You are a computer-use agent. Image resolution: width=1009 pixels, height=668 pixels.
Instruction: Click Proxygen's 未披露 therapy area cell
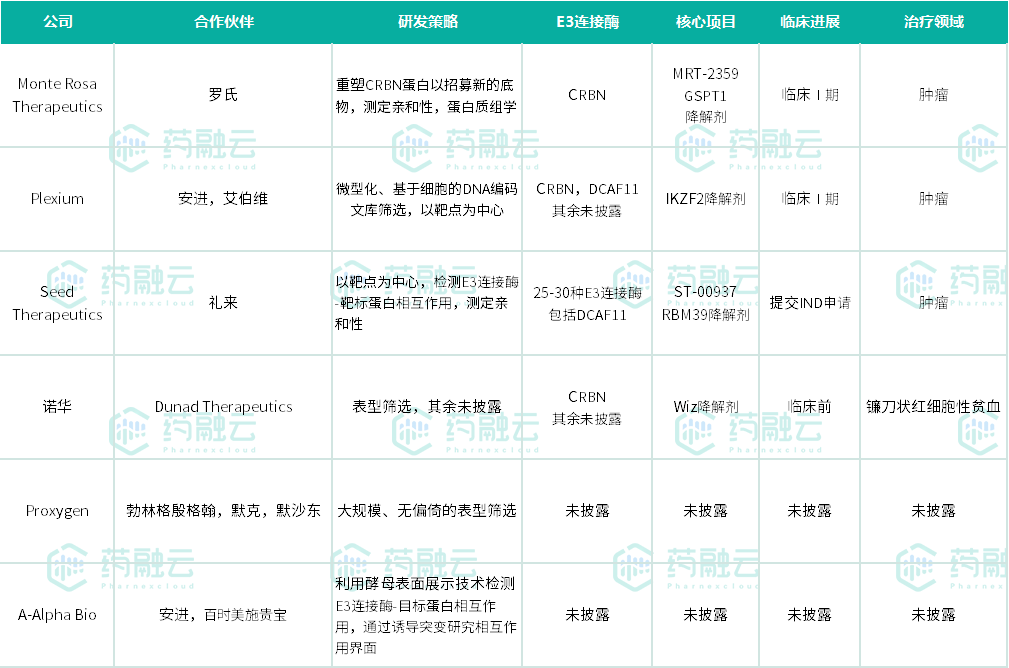click(x=934, y=511)
